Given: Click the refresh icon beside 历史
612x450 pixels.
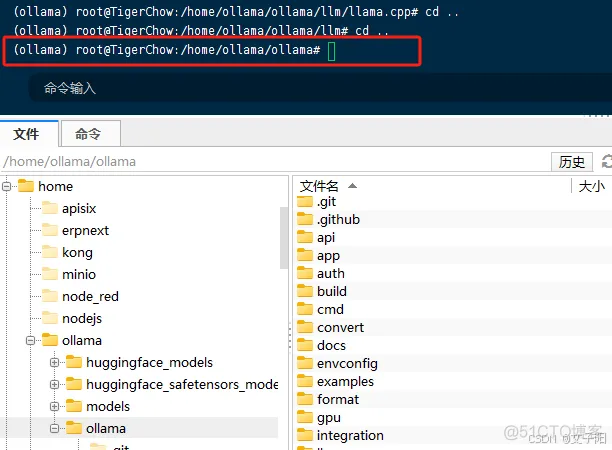Looking at the screenshot, I should 606,162.
